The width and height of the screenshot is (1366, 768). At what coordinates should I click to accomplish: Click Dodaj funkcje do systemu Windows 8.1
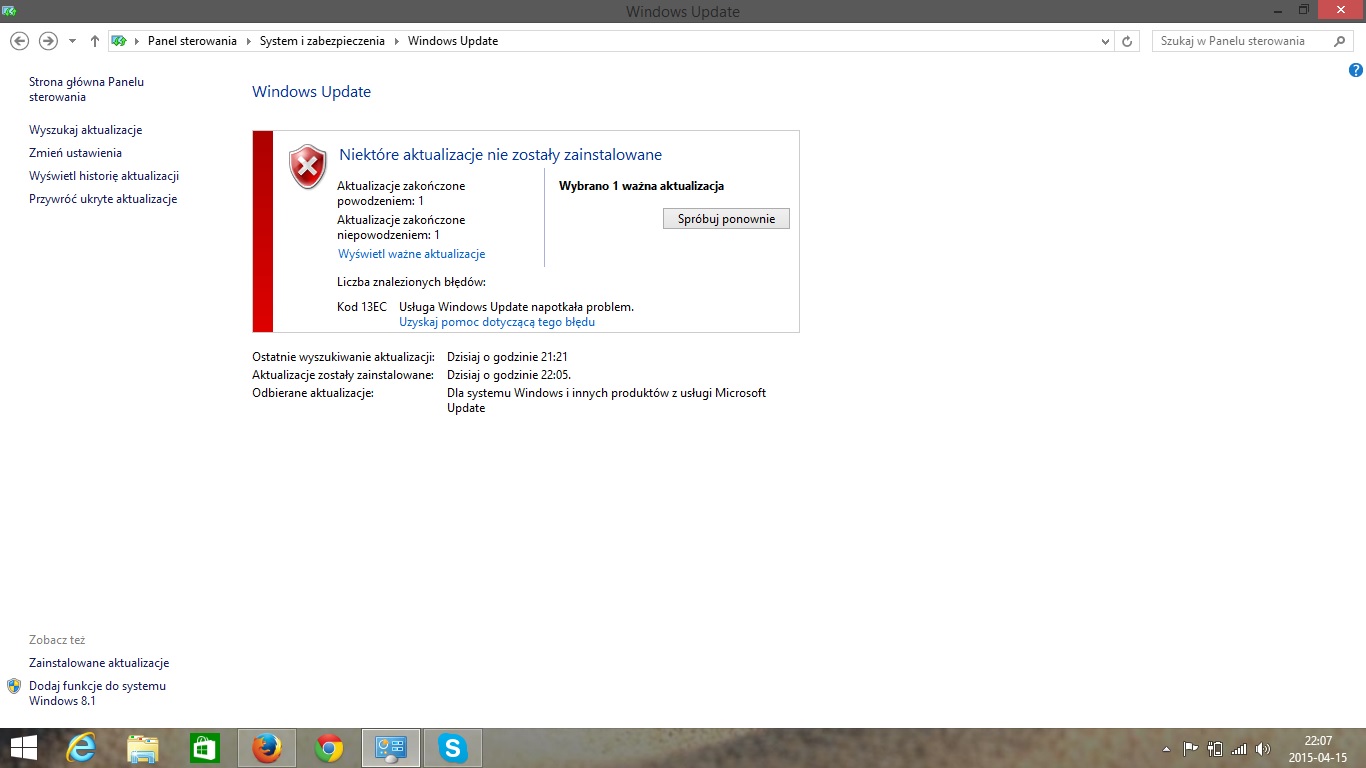[97, 693]
